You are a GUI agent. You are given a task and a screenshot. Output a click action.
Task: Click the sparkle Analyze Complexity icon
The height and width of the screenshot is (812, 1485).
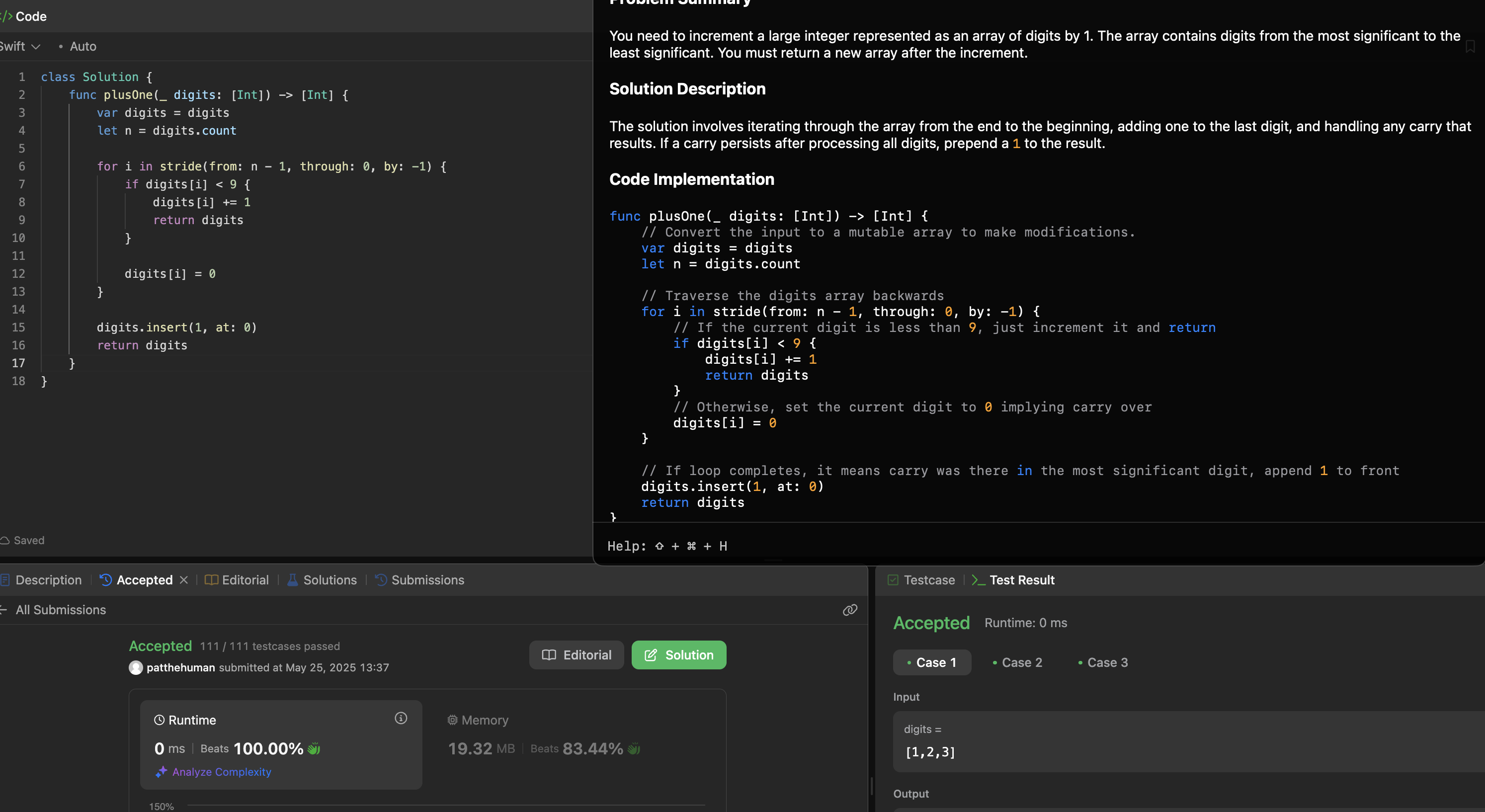[162, 772]
